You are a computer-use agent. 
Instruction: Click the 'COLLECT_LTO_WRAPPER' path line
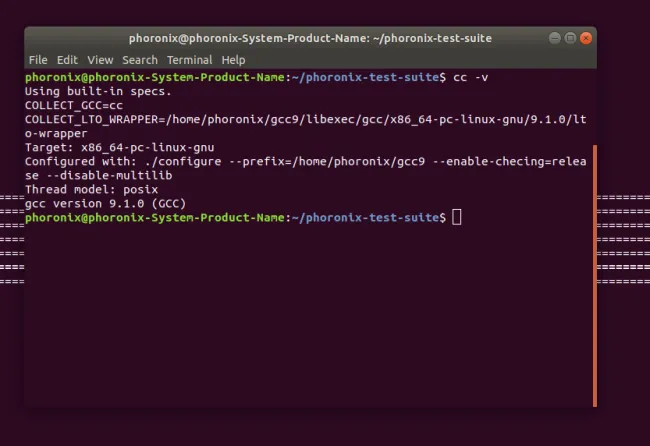[x=300, y=118]
